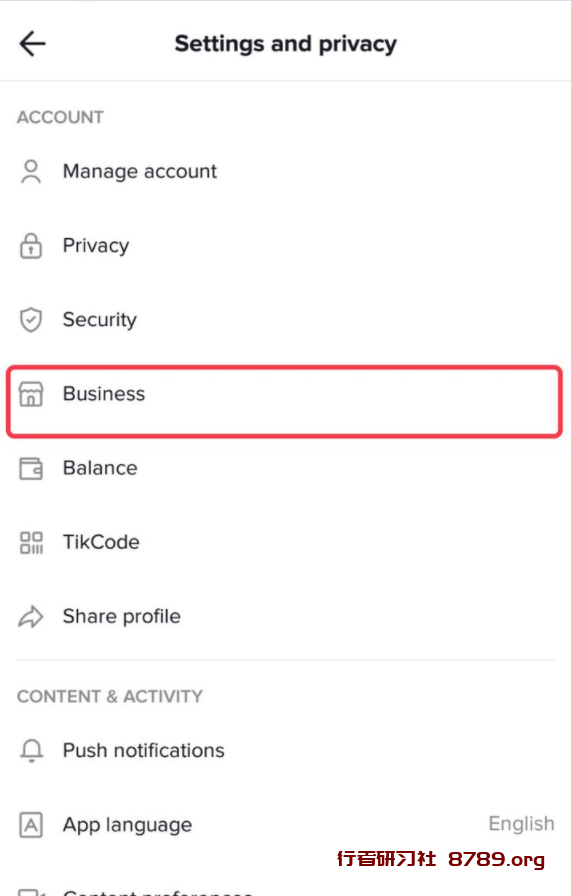Open Push notifications settings
Screen dimensions: 571x896
285,750
